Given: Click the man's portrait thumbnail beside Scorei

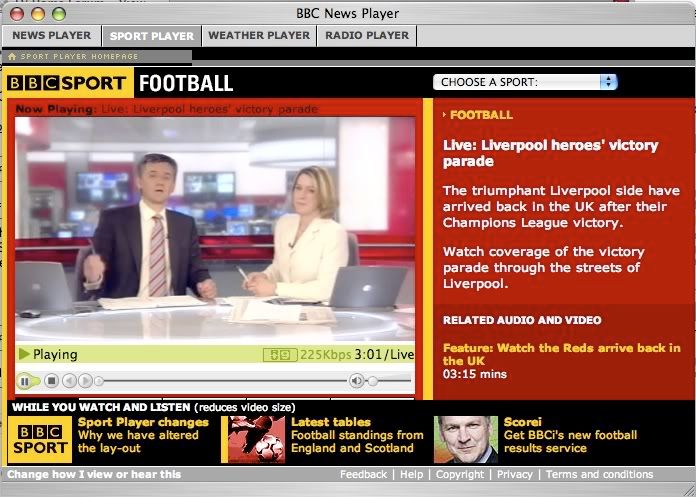Looking at the screenshot, I should (466, 439).
